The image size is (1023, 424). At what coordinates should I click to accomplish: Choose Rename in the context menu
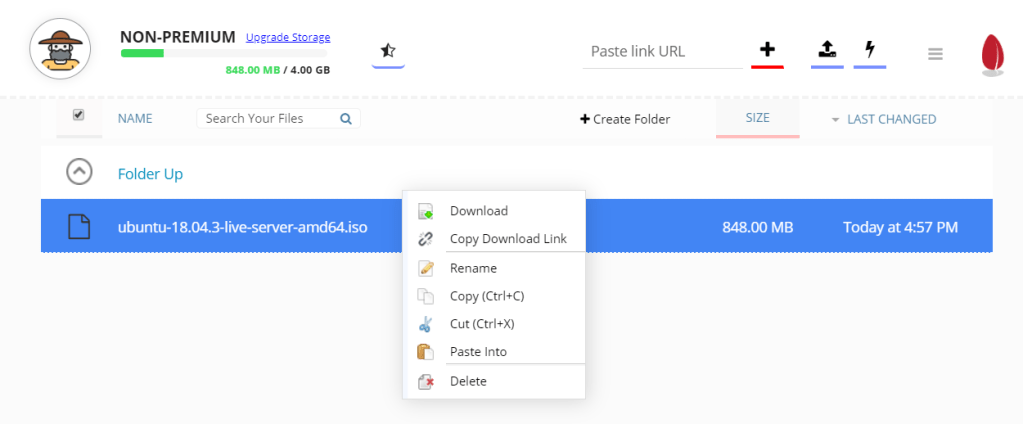tap(473, 268)
